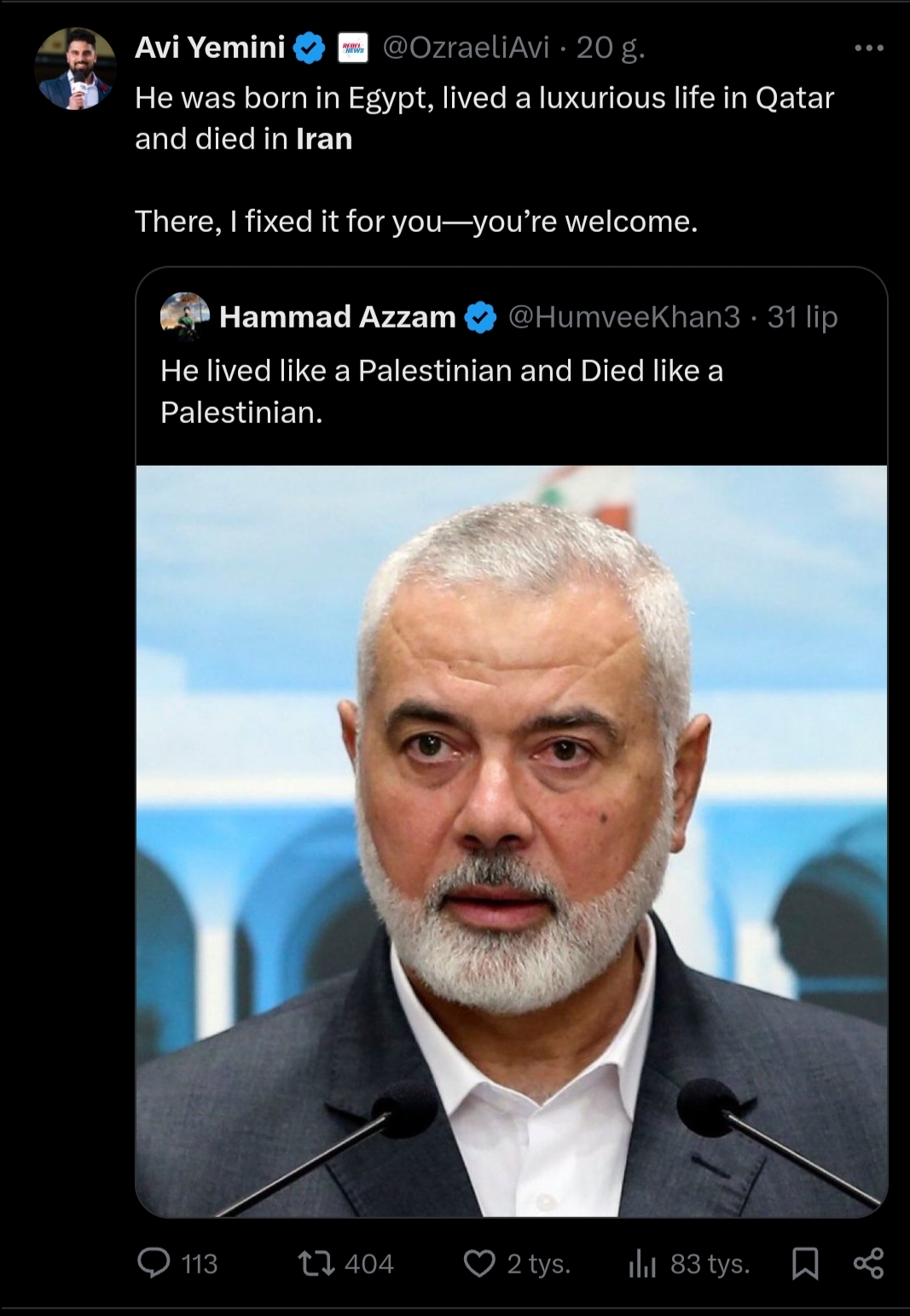Click Hammad Azzam's verified badge
This screenshot has height=1316, width=910.
[481, 318]
